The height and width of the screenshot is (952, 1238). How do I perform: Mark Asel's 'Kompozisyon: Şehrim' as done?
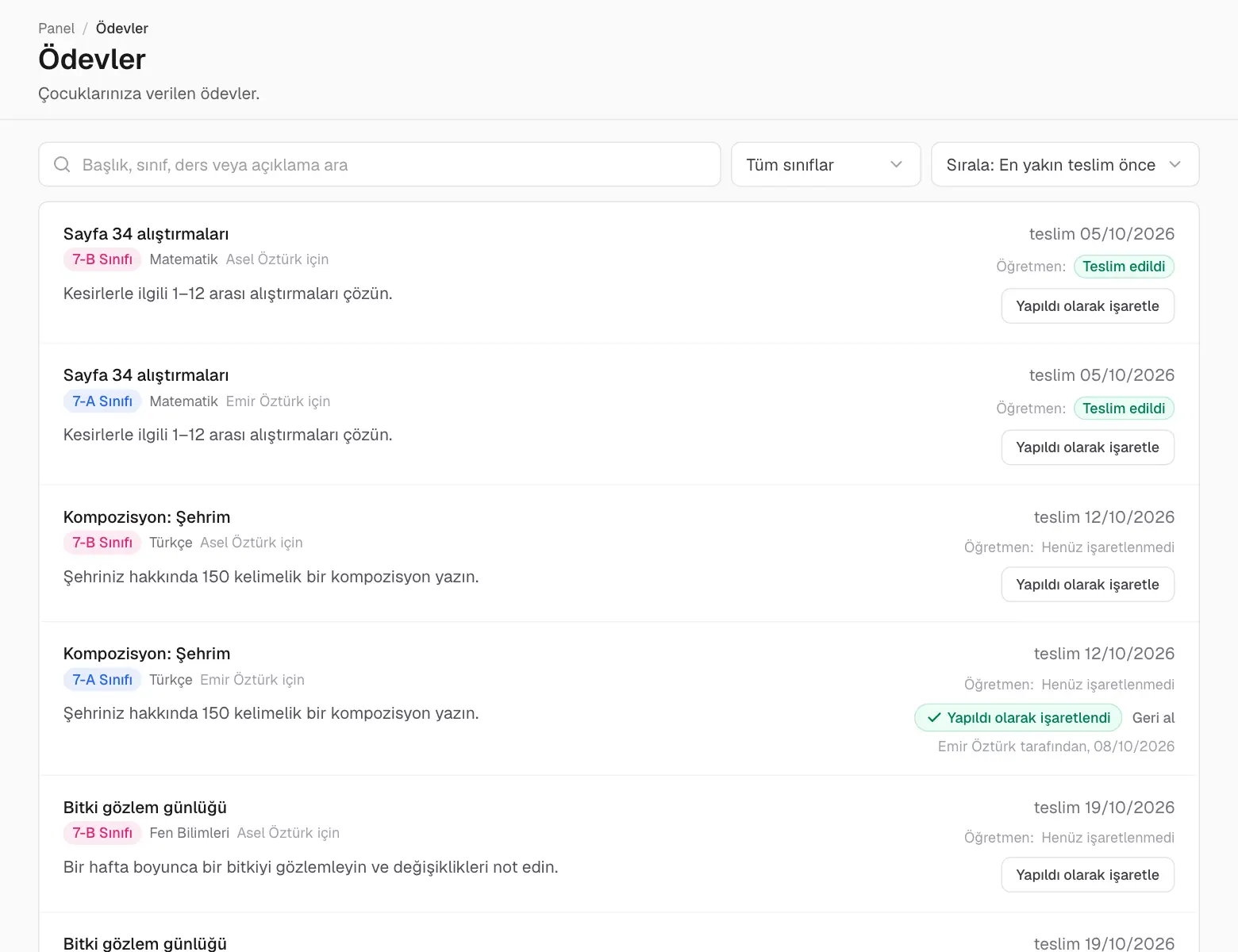tap(1087, 585)
